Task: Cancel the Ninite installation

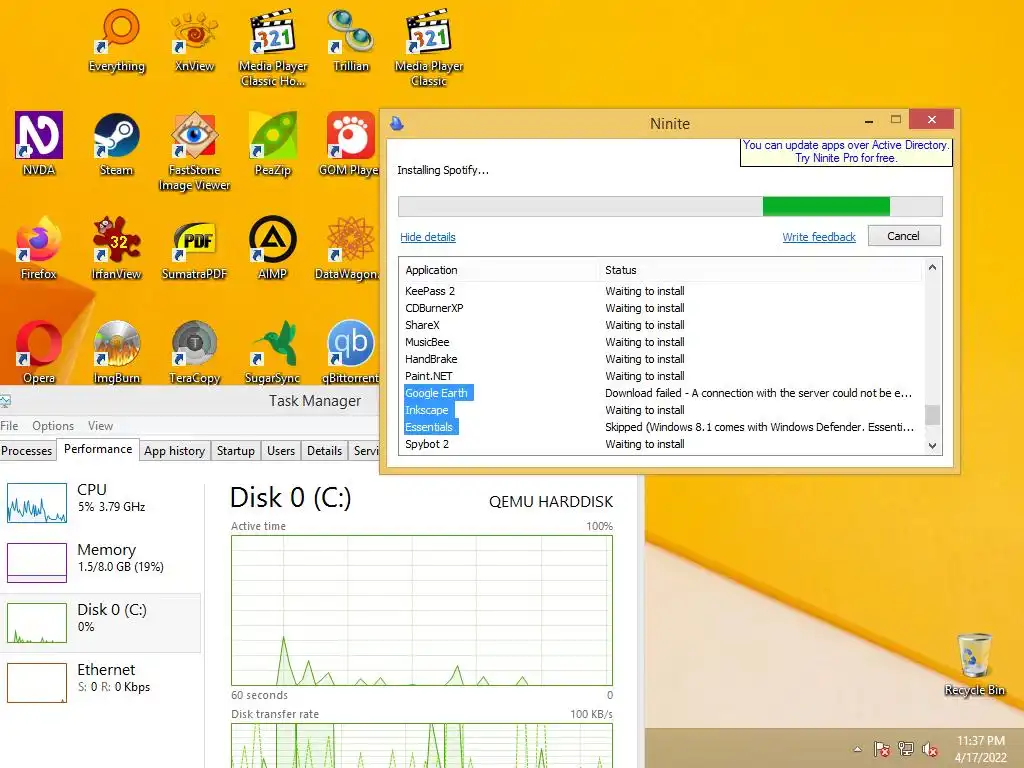Action: 904,236
